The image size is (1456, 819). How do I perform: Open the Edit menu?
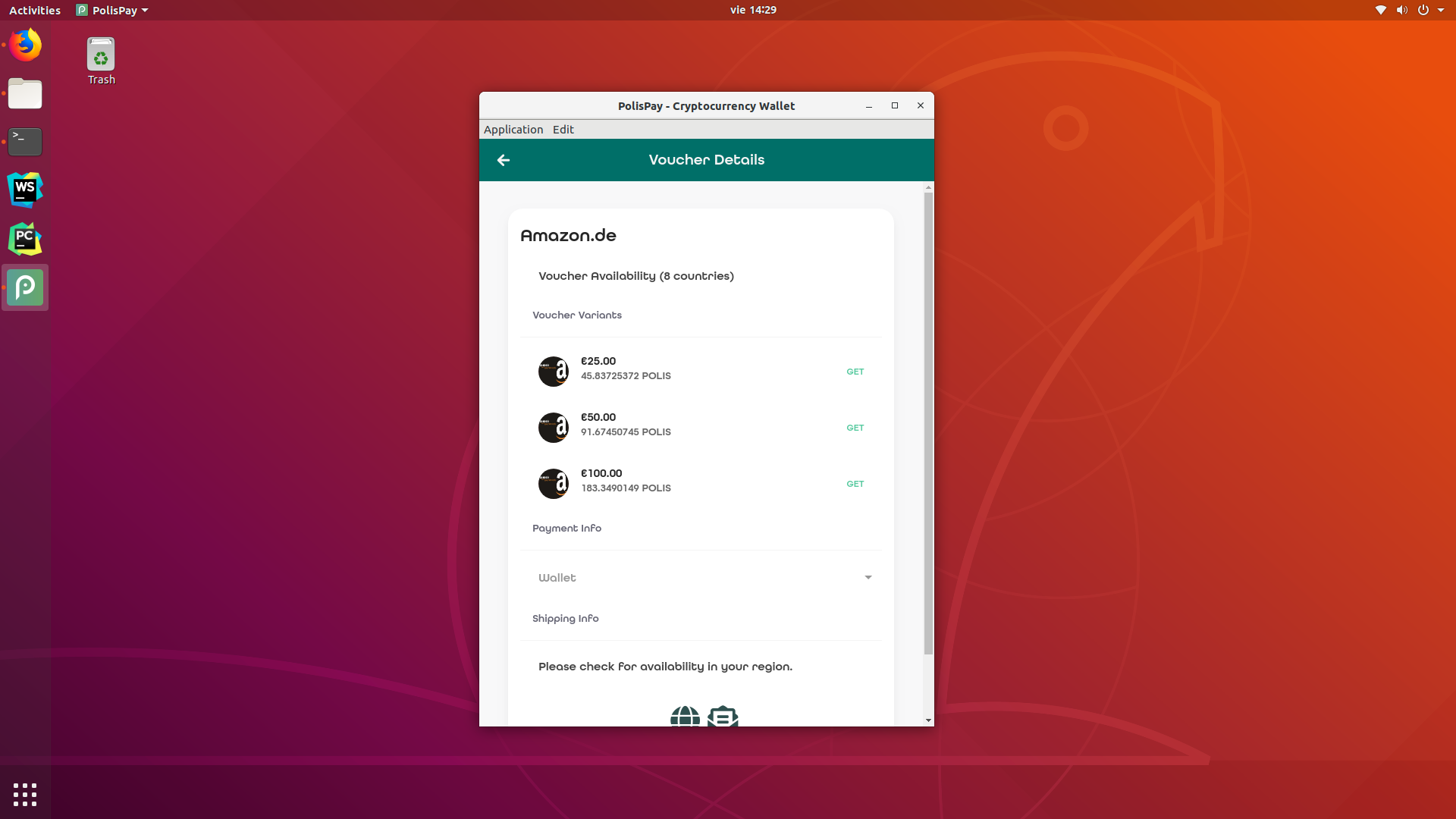(563, 129)
